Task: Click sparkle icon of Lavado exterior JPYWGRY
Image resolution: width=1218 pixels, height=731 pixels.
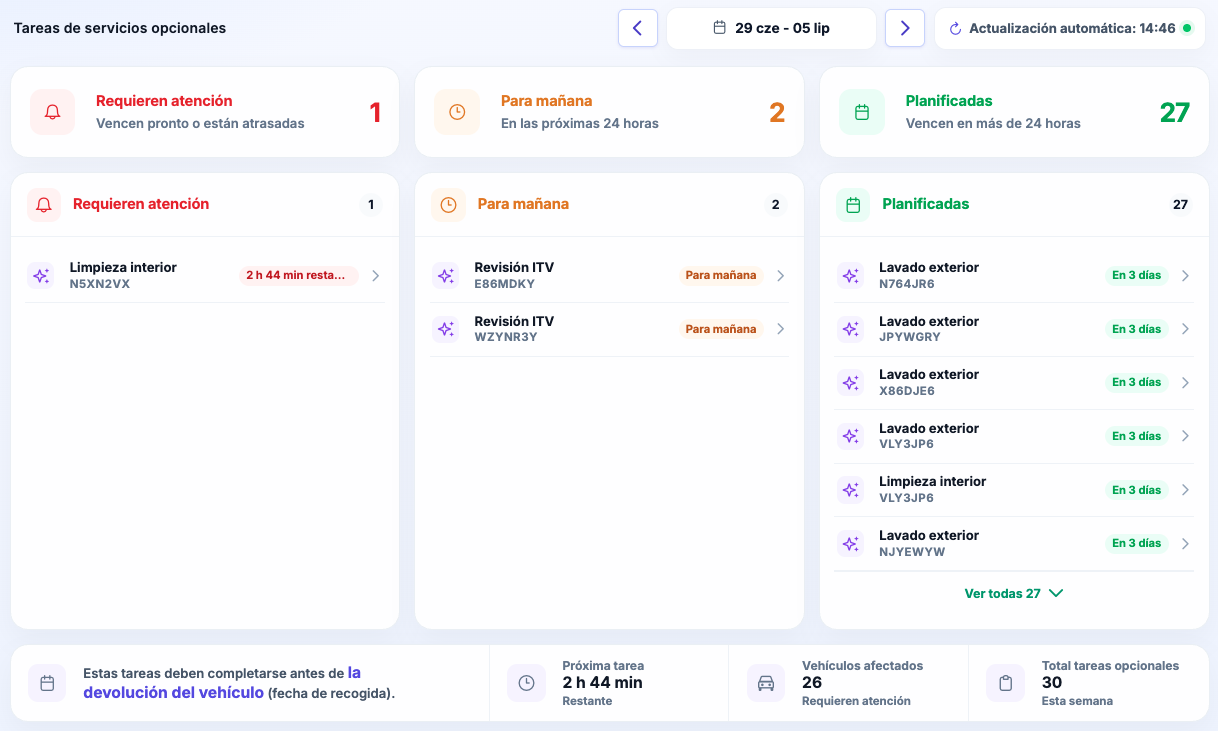Action: pos(850,329)
